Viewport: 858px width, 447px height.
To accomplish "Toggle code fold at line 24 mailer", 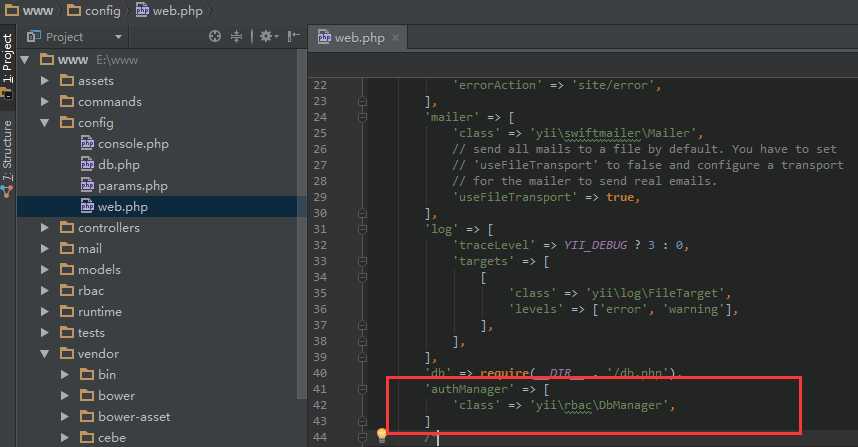I will click(362, 117).
